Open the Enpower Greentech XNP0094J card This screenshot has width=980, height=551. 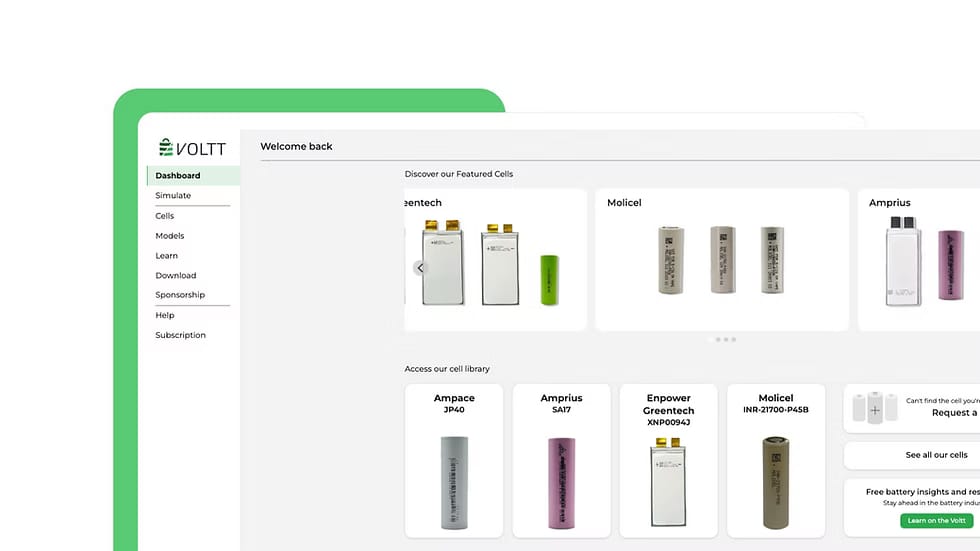click(668, 460)
